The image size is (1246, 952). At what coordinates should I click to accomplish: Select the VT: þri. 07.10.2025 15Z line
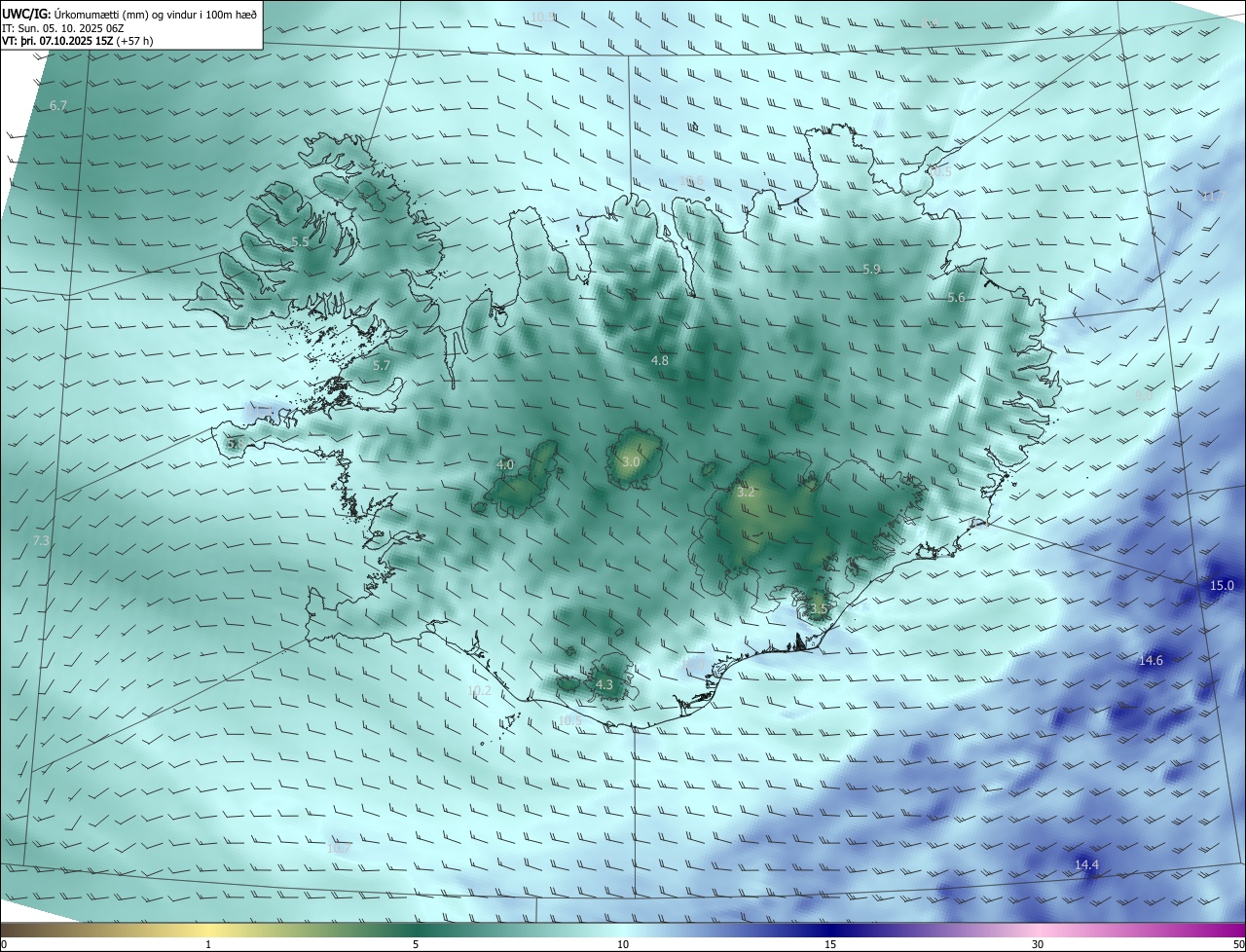point(78,41)
